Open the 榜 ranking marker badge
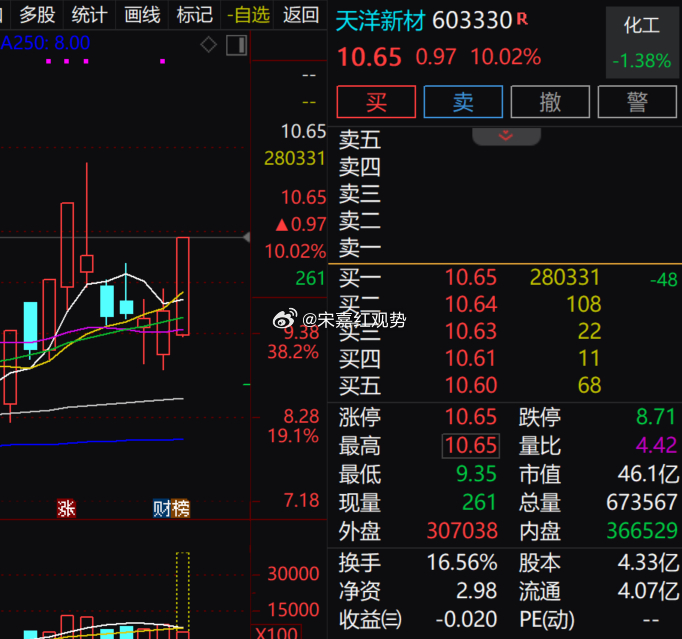Screen dimensions: 682x639 [x=181, y=509]
